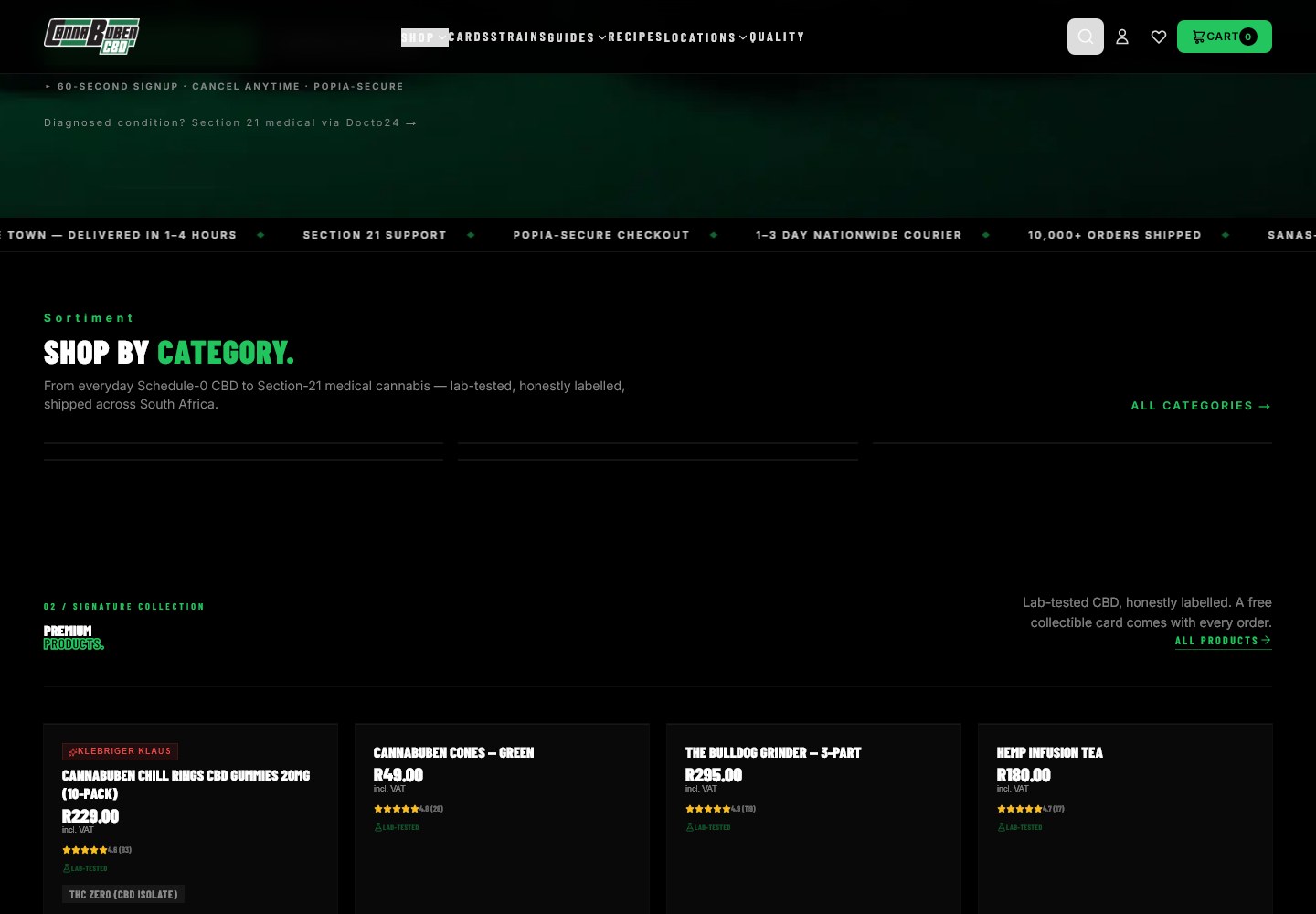Expand the Locations dropdown menu
This screenshot has height=914, width=1316.
pos(706,37)
